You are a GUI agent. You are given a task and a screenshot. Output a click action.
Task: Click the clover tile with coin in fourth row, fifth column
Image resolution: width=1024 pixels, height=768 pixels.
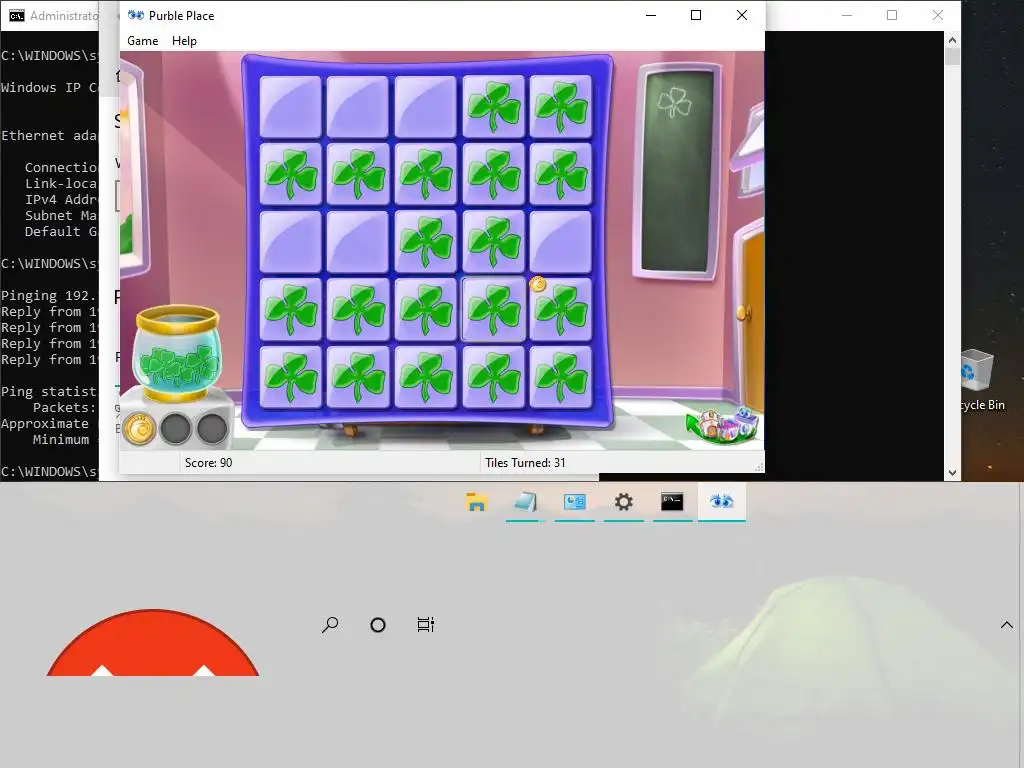tap(560, 310)
